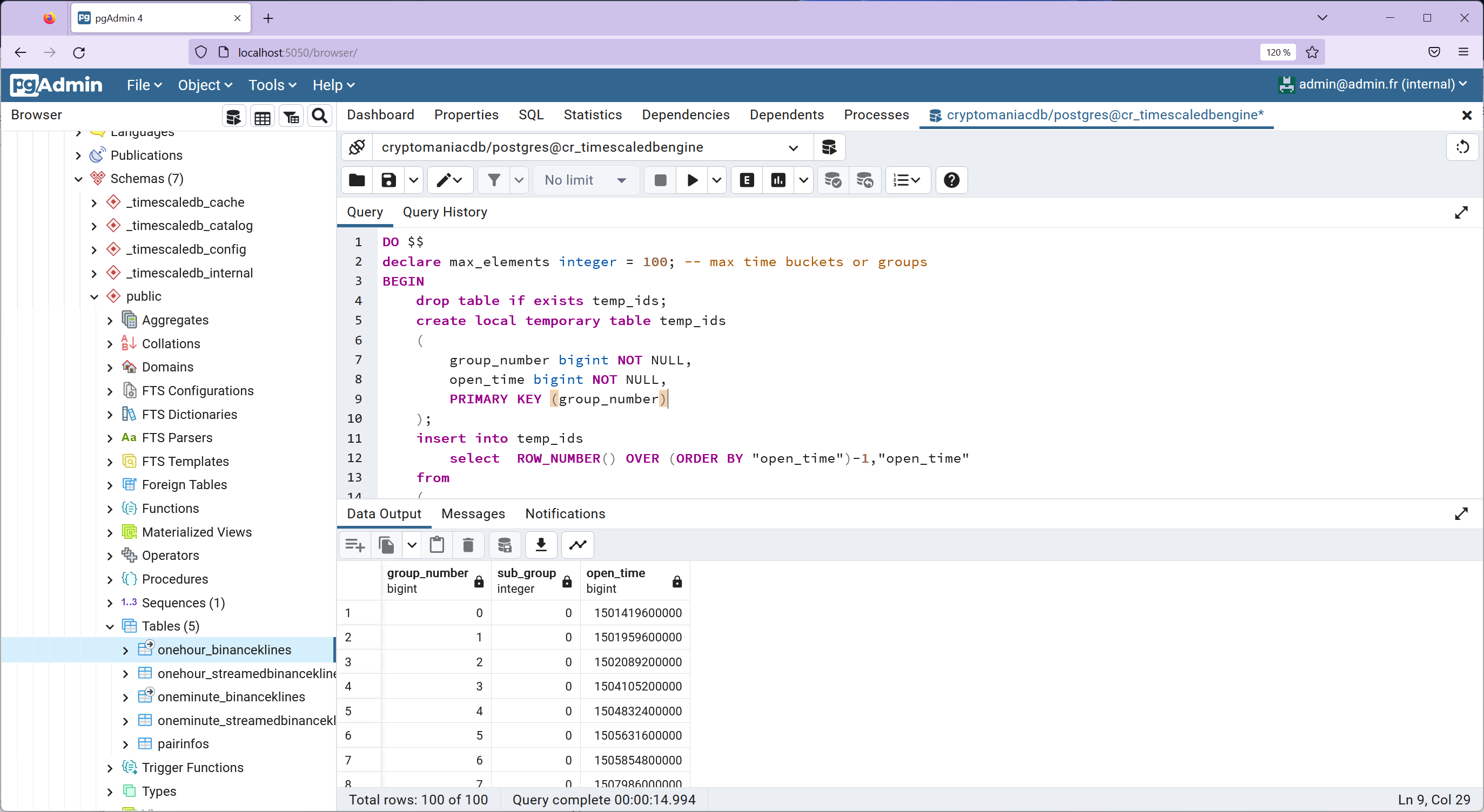Stop the query with the stop button
This screenshot has width=1484, height=812.
(x=661, y=180)
